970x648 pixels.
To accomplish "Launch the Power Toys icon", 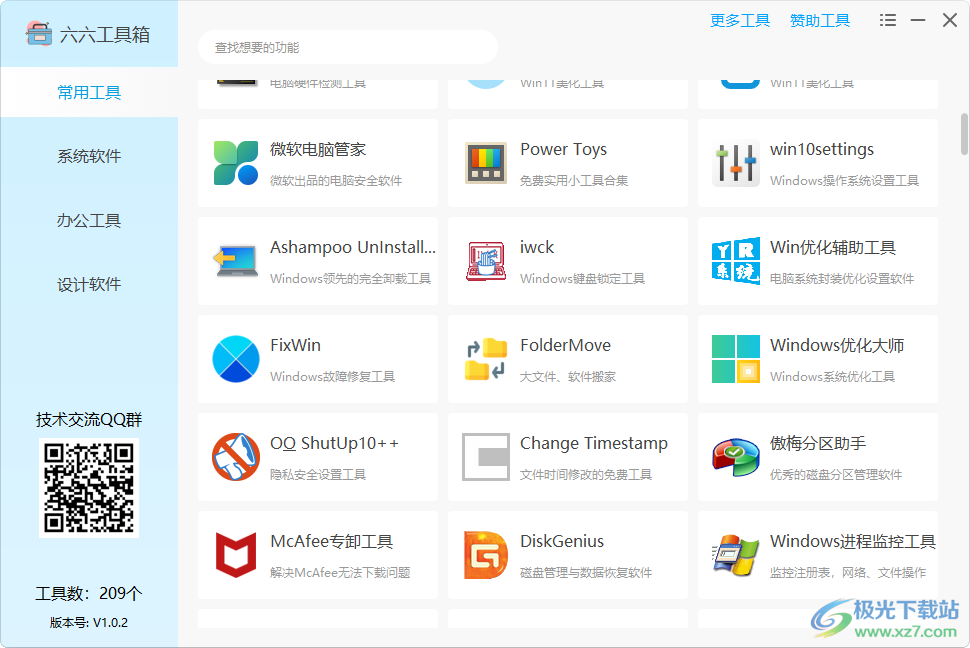I will click(486, 163).
